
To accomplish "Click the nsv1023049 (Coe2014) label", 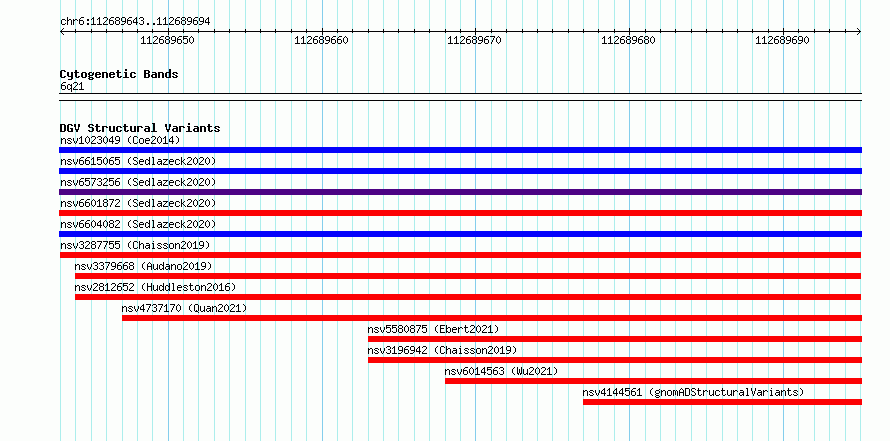I will click(120, 140).
